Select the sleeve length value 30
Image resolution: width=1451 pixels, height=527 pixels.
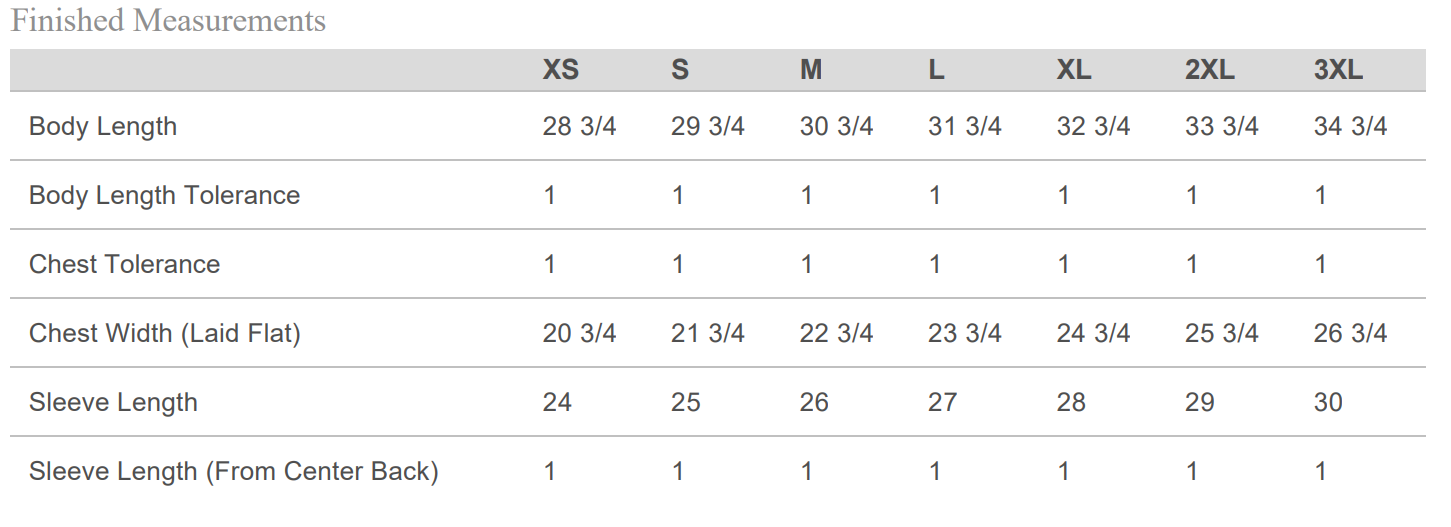[x=1328, y=402]
